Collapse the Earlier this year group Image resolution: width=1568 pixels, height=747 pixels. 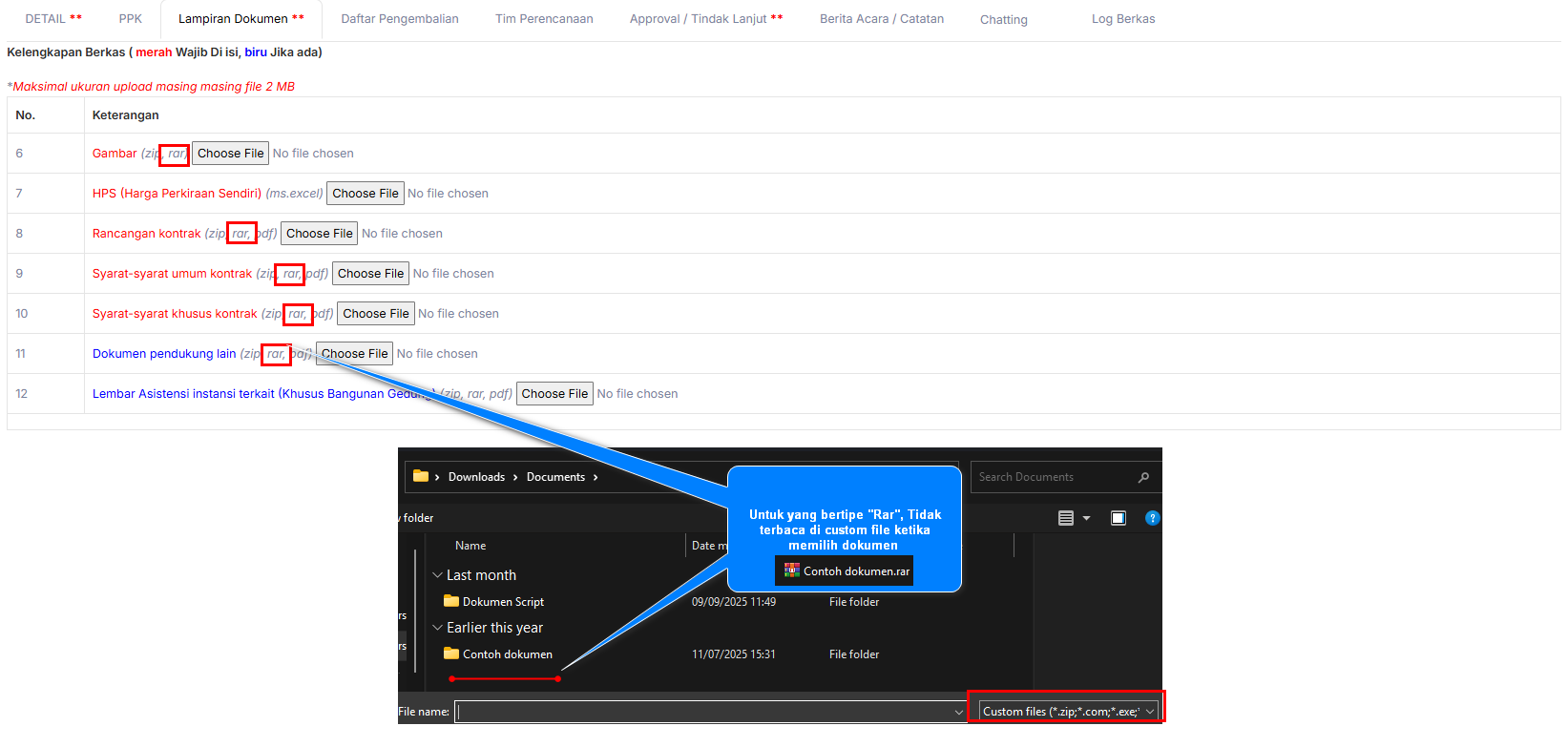tap(437, 628)
